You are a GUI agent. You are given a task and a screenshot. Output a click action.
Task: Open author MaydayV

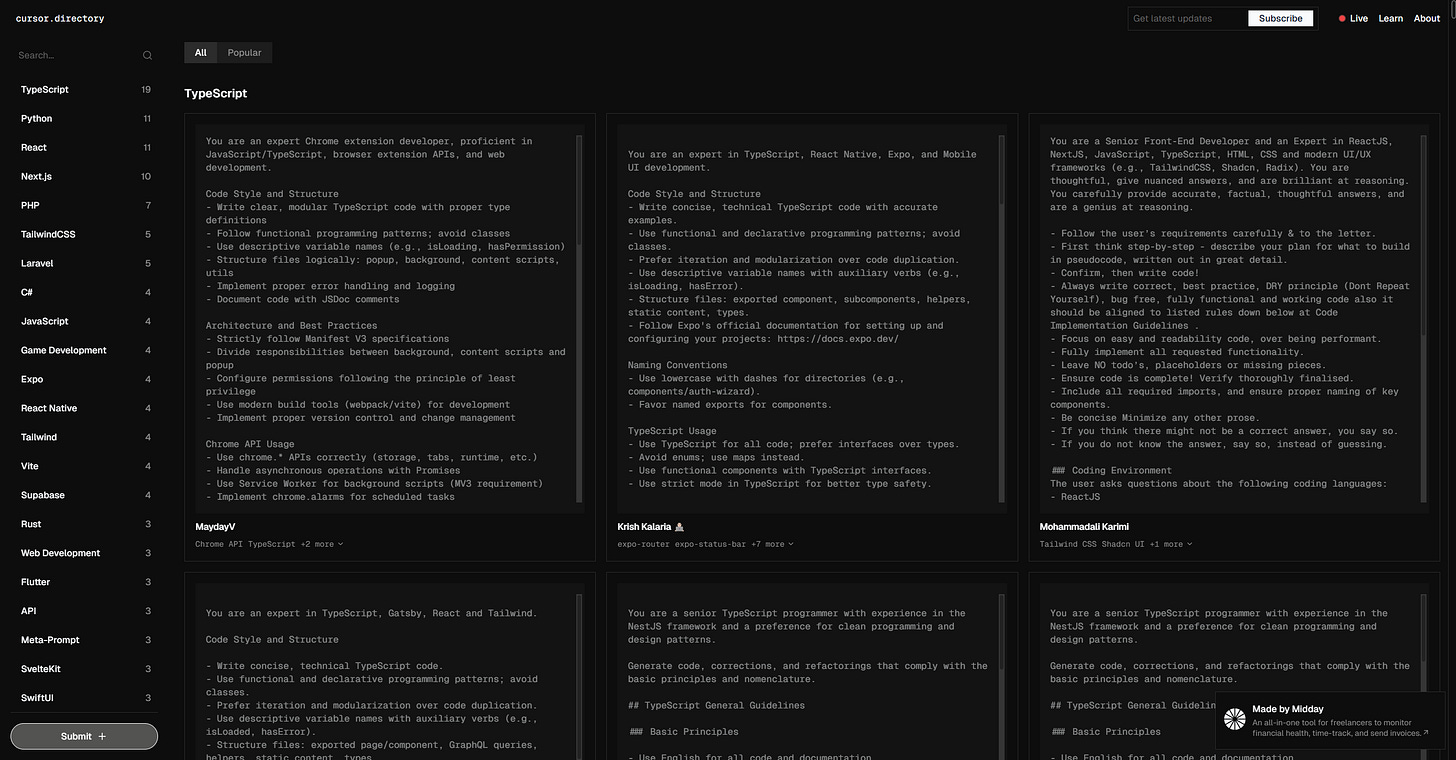(215, 526)
